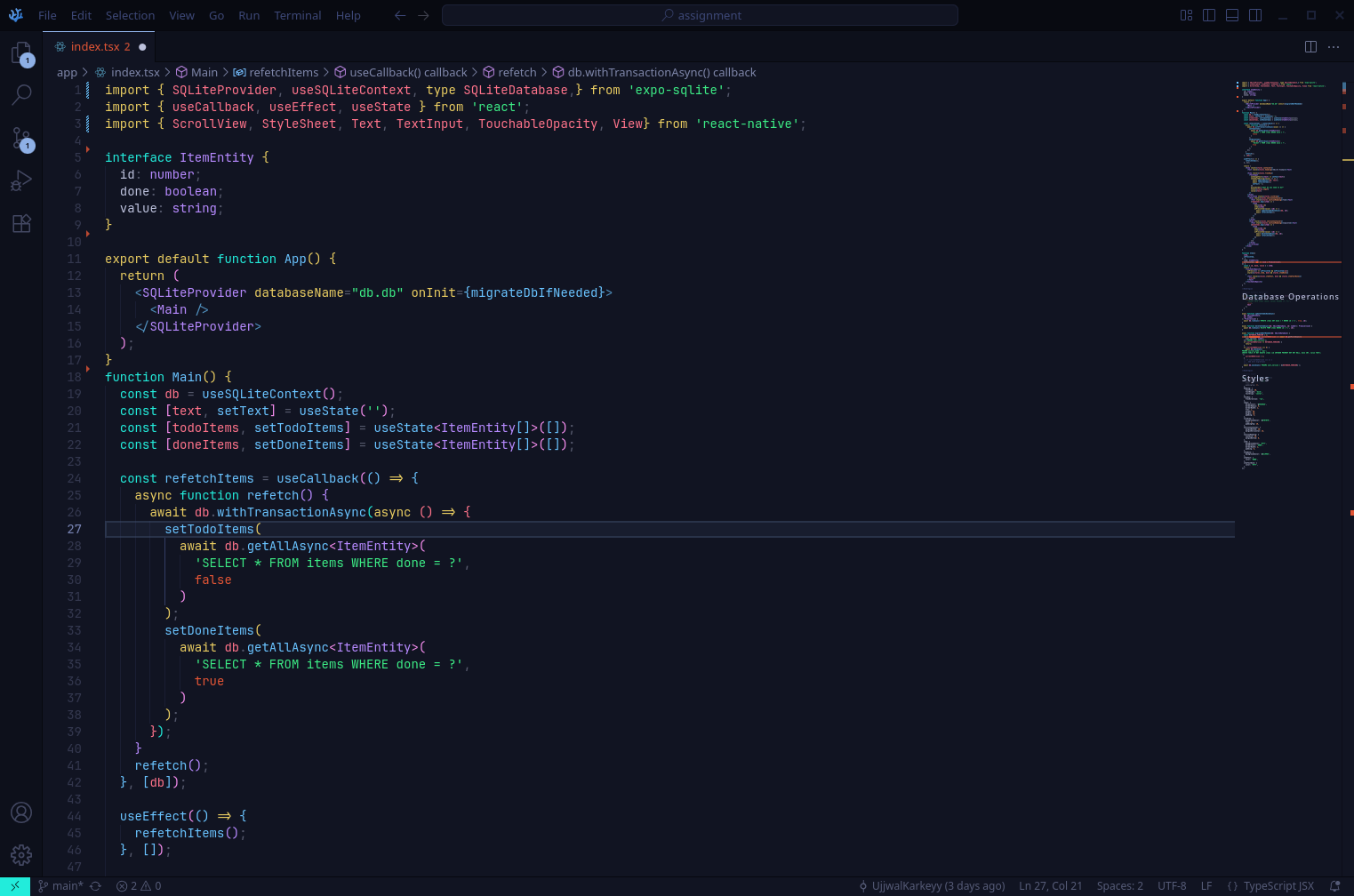Click the Styles section in minimap
Screen dimensions: 1354x896
(1255, 379)
